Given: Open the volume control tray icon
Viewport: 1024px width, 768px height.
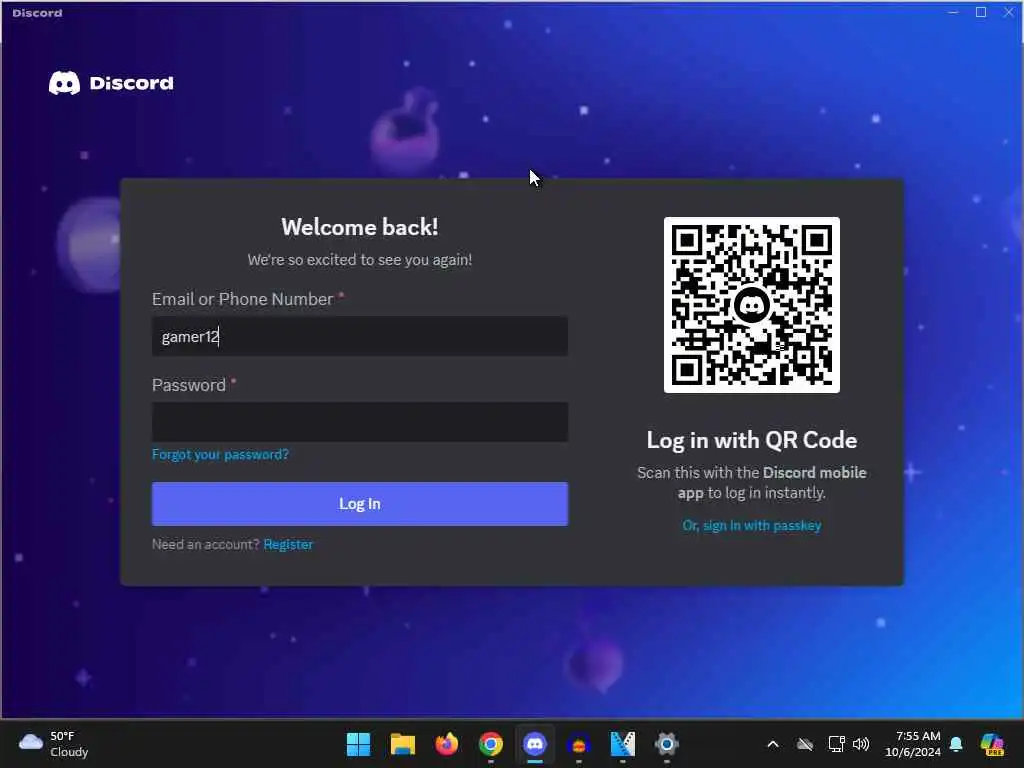Looking at the screenshot, I should tap(861, 744).
